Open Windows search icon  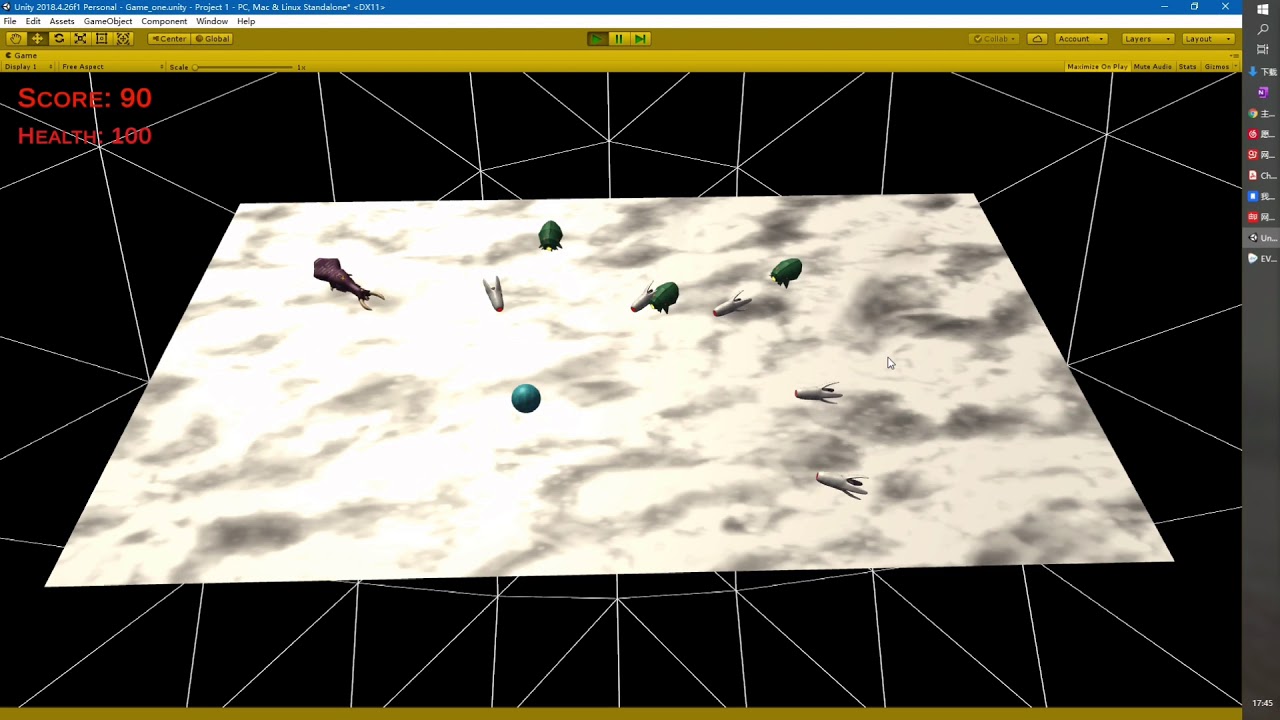pos(1262,29)
